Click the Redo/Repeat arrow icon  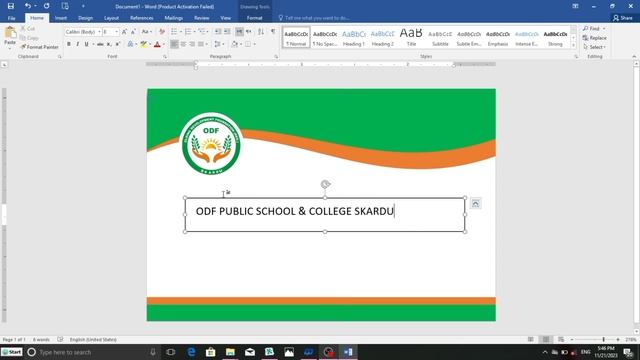(47, 6)
